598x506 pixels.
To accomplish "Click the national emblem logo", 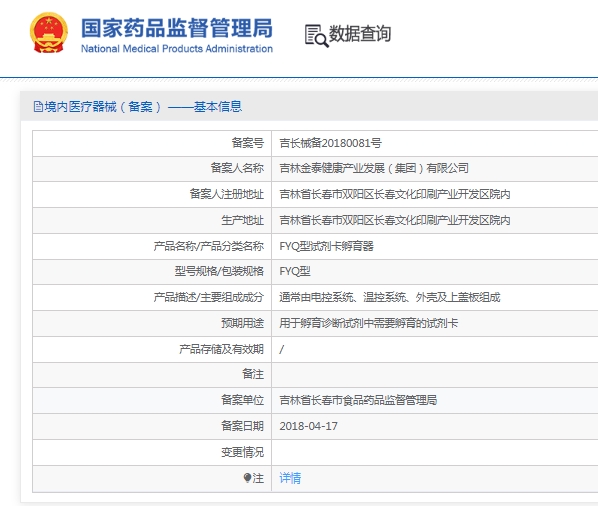I will click(49, 33).
